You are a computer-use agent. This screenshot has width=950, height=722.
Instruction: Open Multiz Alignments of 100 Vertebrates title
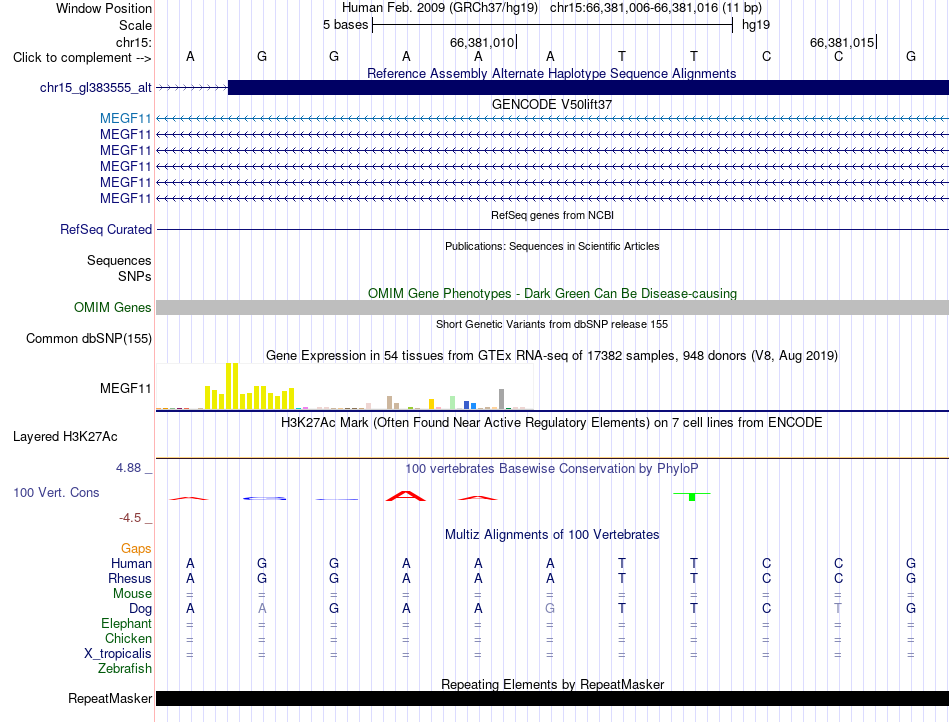552,534
